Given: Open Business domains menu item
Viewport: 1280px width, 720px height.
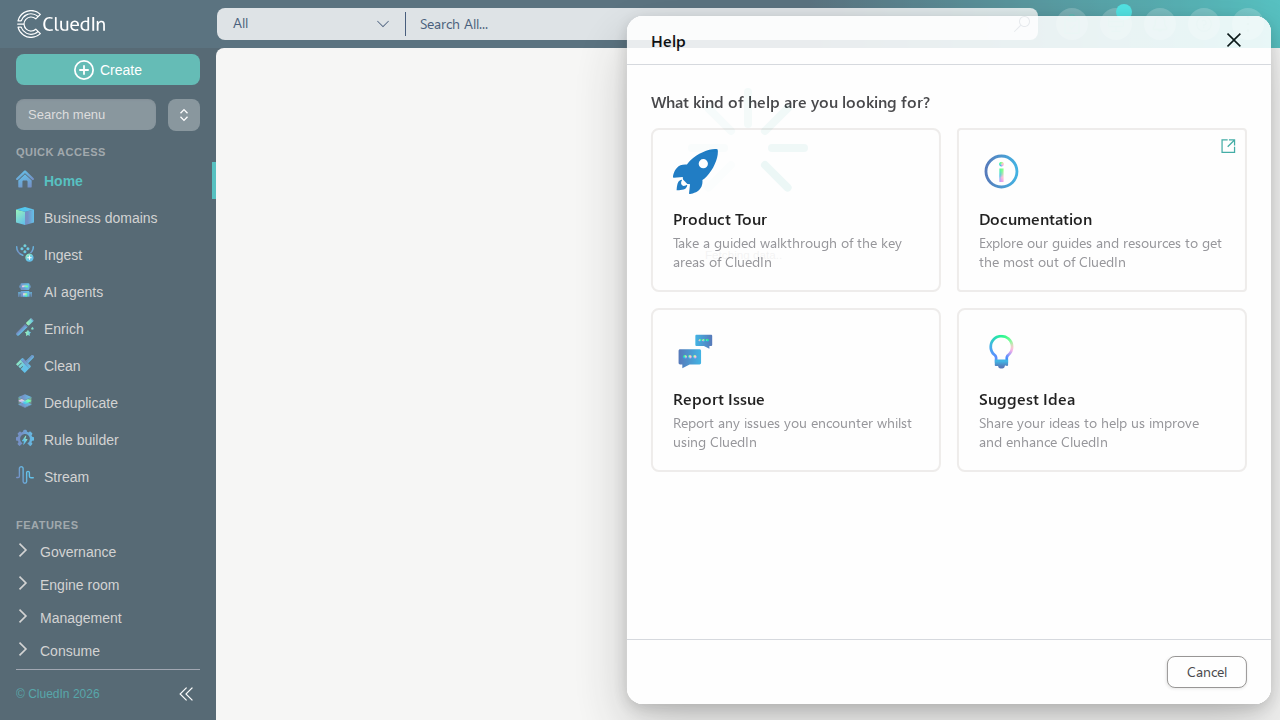Looking at the screenshot, I should [x=108, y=218].
